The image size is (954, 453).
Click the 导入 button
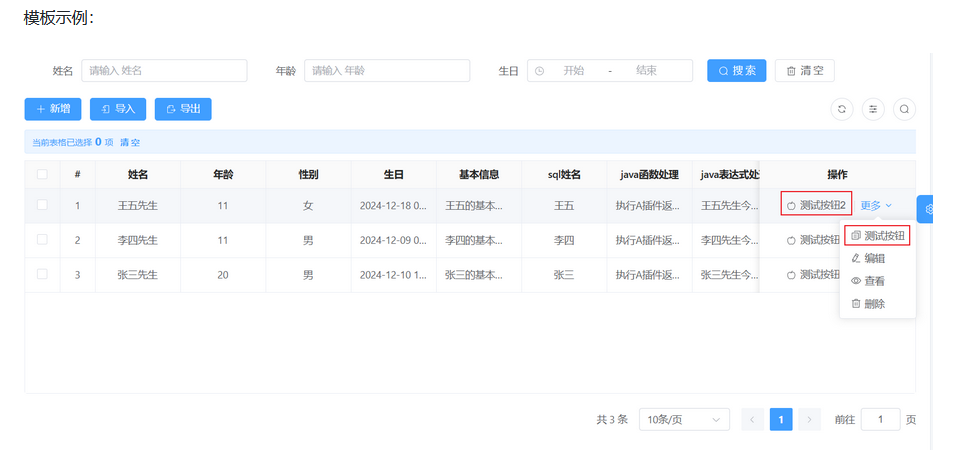(x=118, y=109)
